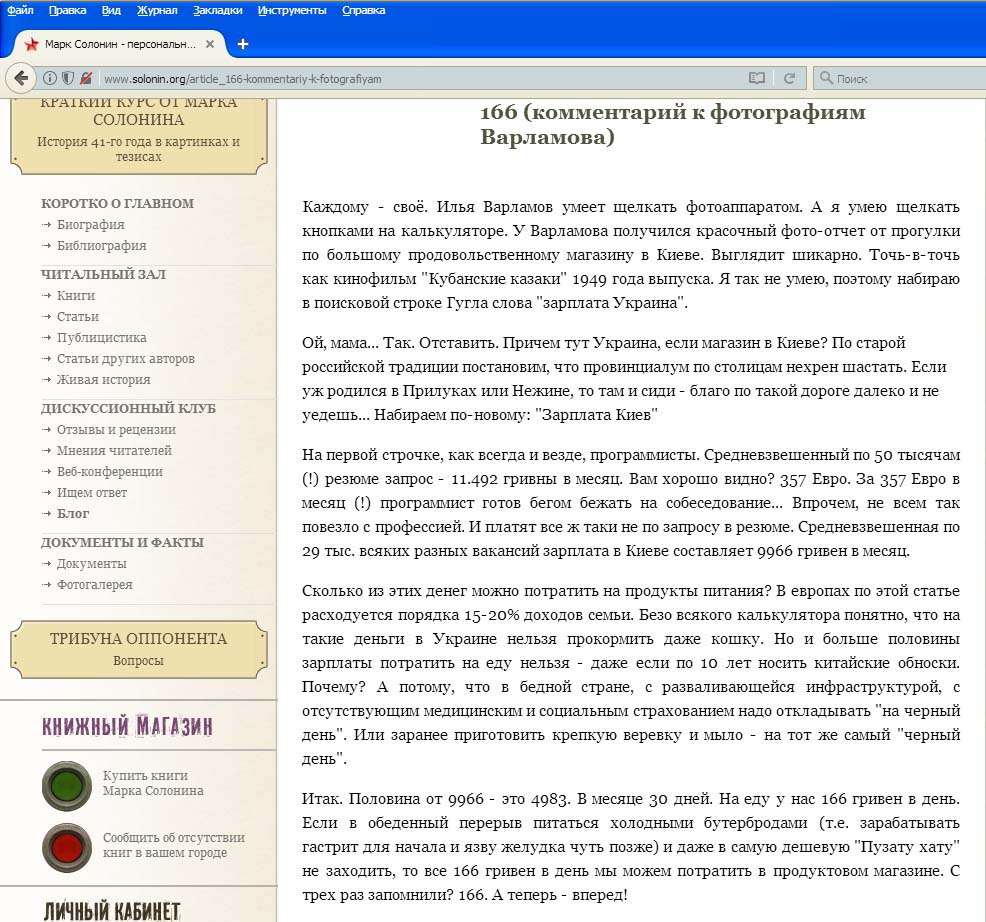Open the Закладки menu
This screenshot has height=922, width=986.
218,10
